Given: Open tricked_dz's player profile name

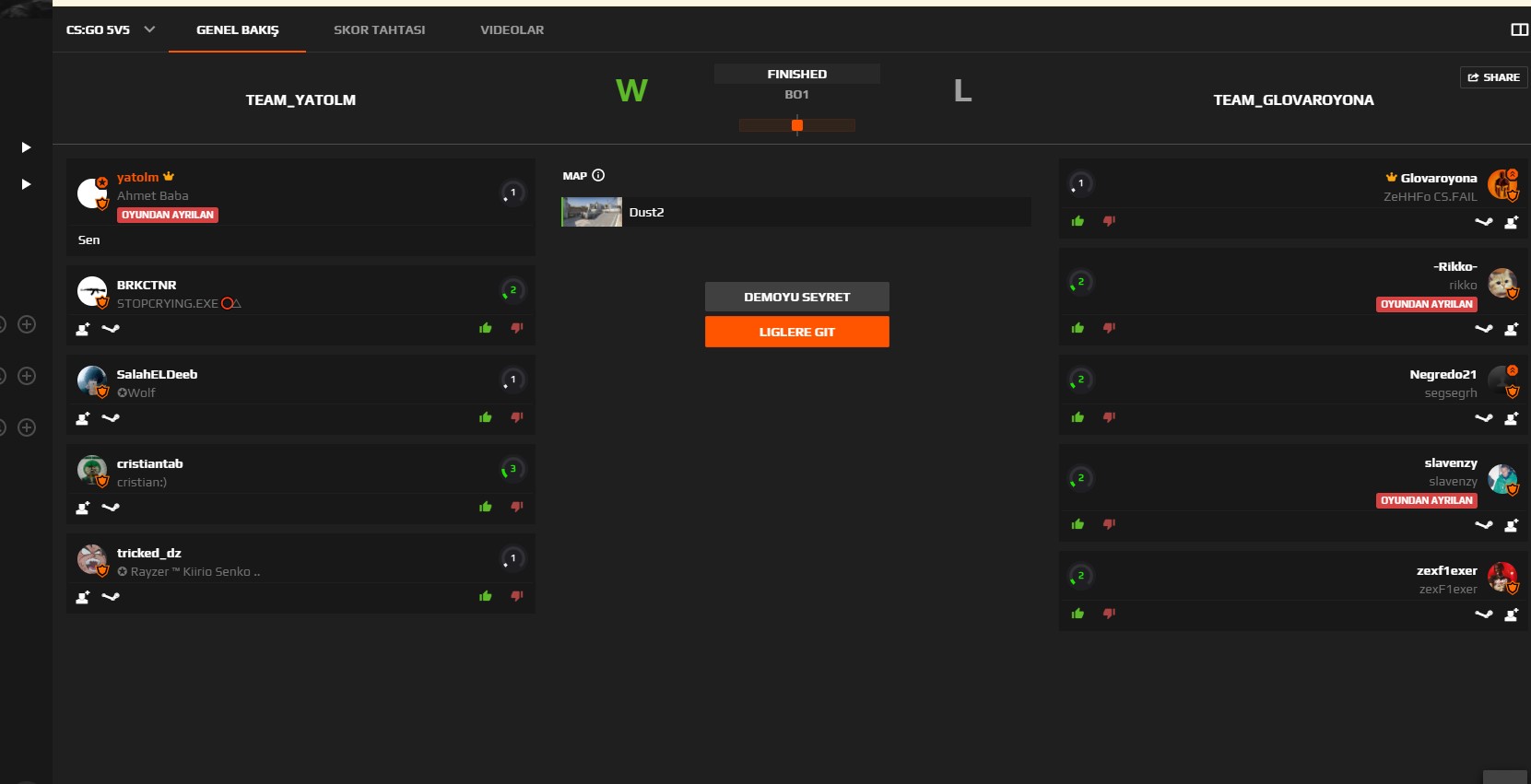Looking at the screenshot, I should [x=148, y=553].
